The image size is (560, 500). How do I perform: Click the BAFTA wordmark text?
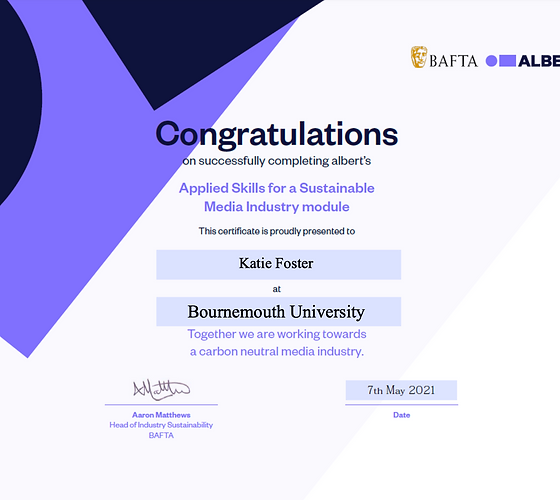tap(453, 61)
